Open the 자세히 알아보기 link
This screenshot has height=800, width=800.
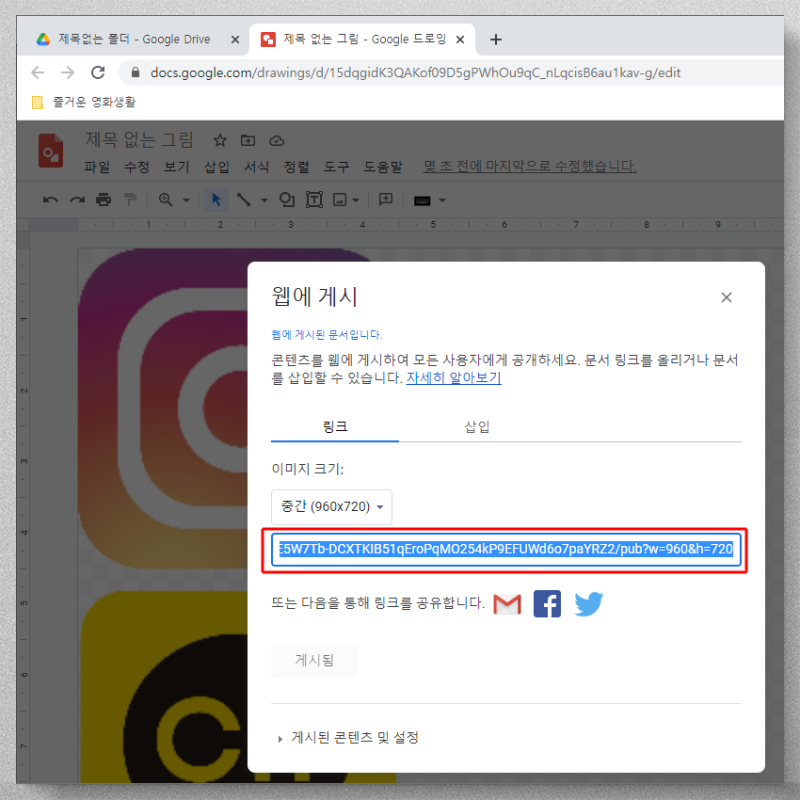click(454, 378)
